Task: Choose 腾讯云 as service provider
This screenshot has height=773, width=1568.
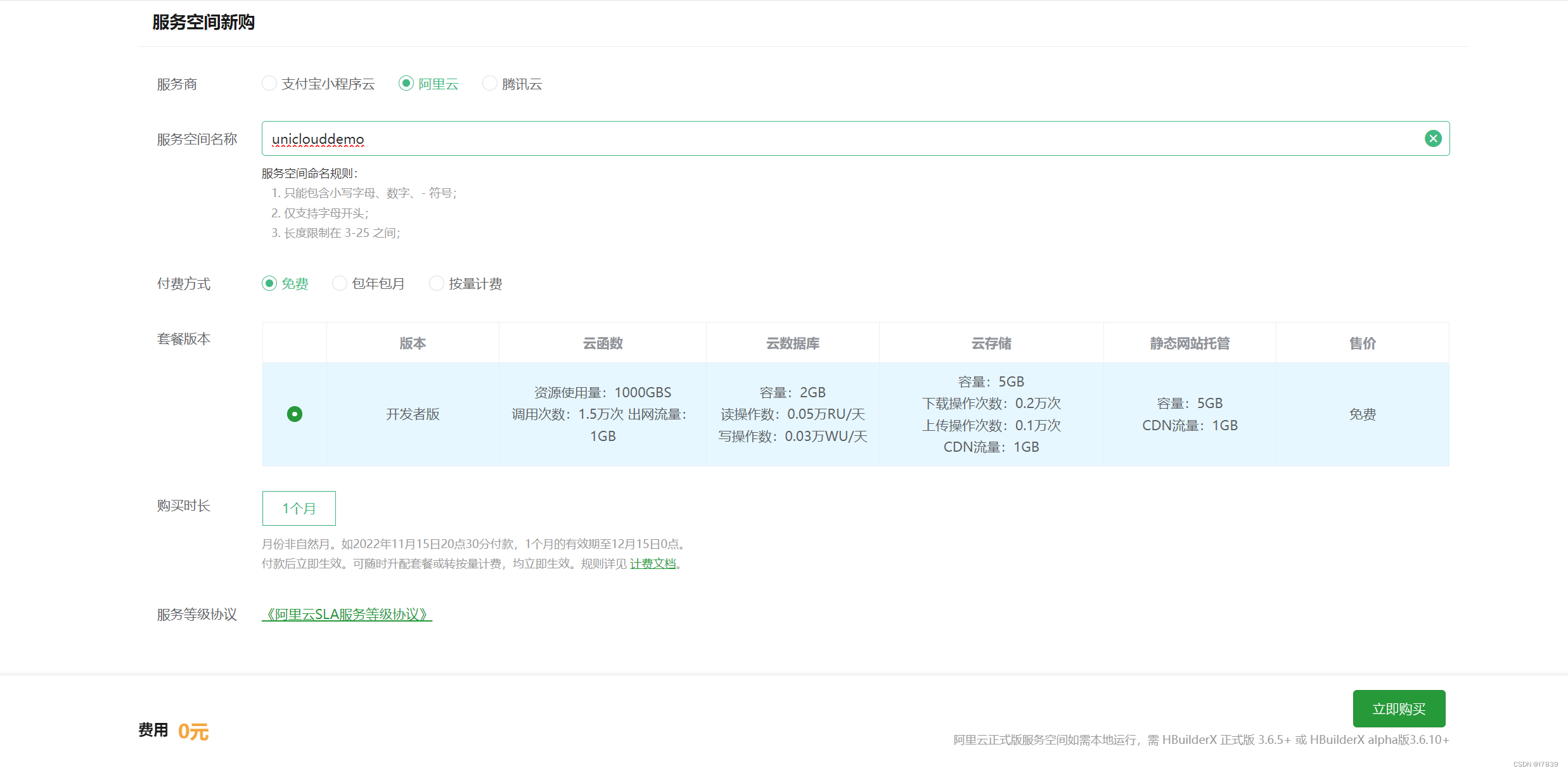Action: 489,83
